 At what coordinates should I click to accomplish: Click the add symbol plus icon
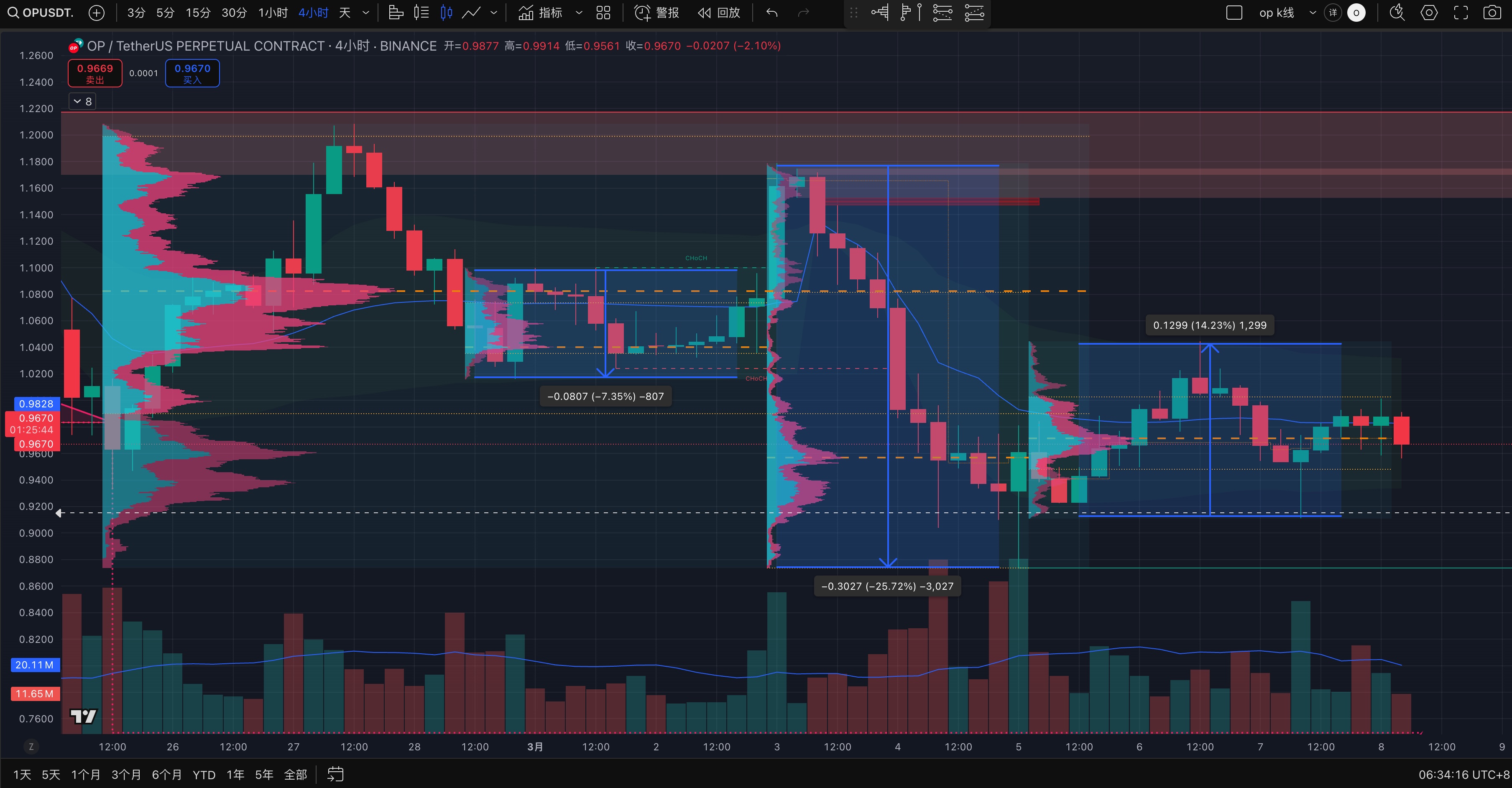pos(96,12)
